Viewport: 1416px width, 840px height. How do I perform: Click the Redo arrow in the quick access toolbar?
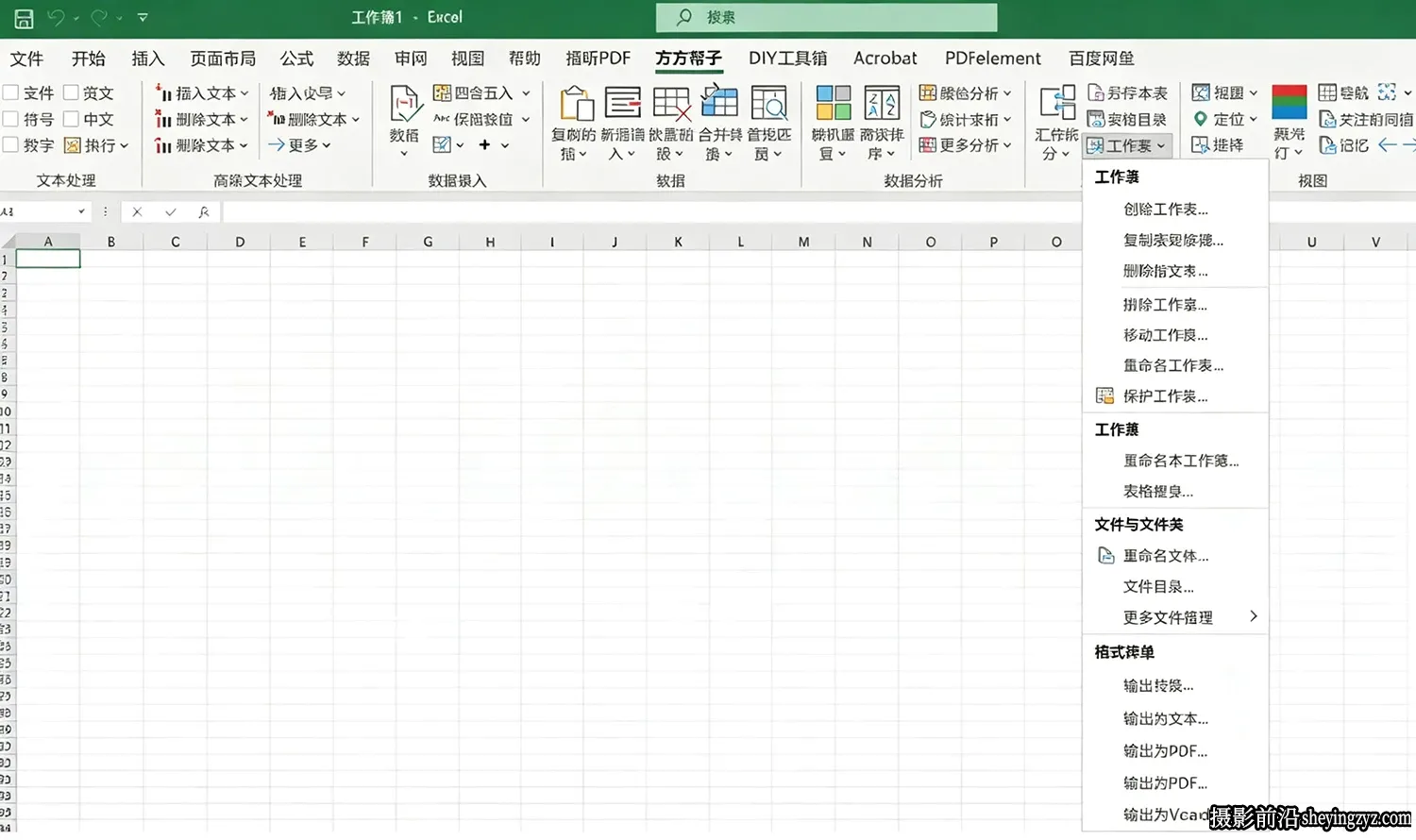pyautogui.click(x=99, y=18)
